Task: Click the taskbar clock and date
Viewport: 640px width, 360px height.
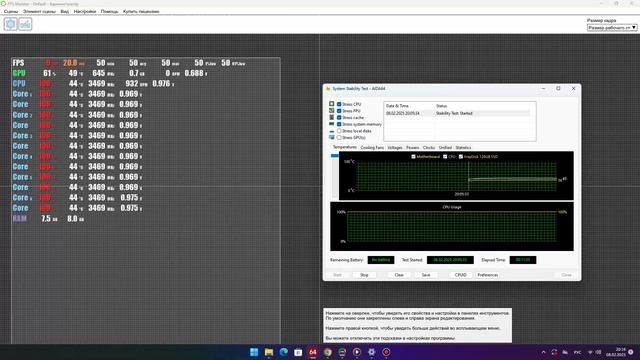Action: [x=616, y=352]
